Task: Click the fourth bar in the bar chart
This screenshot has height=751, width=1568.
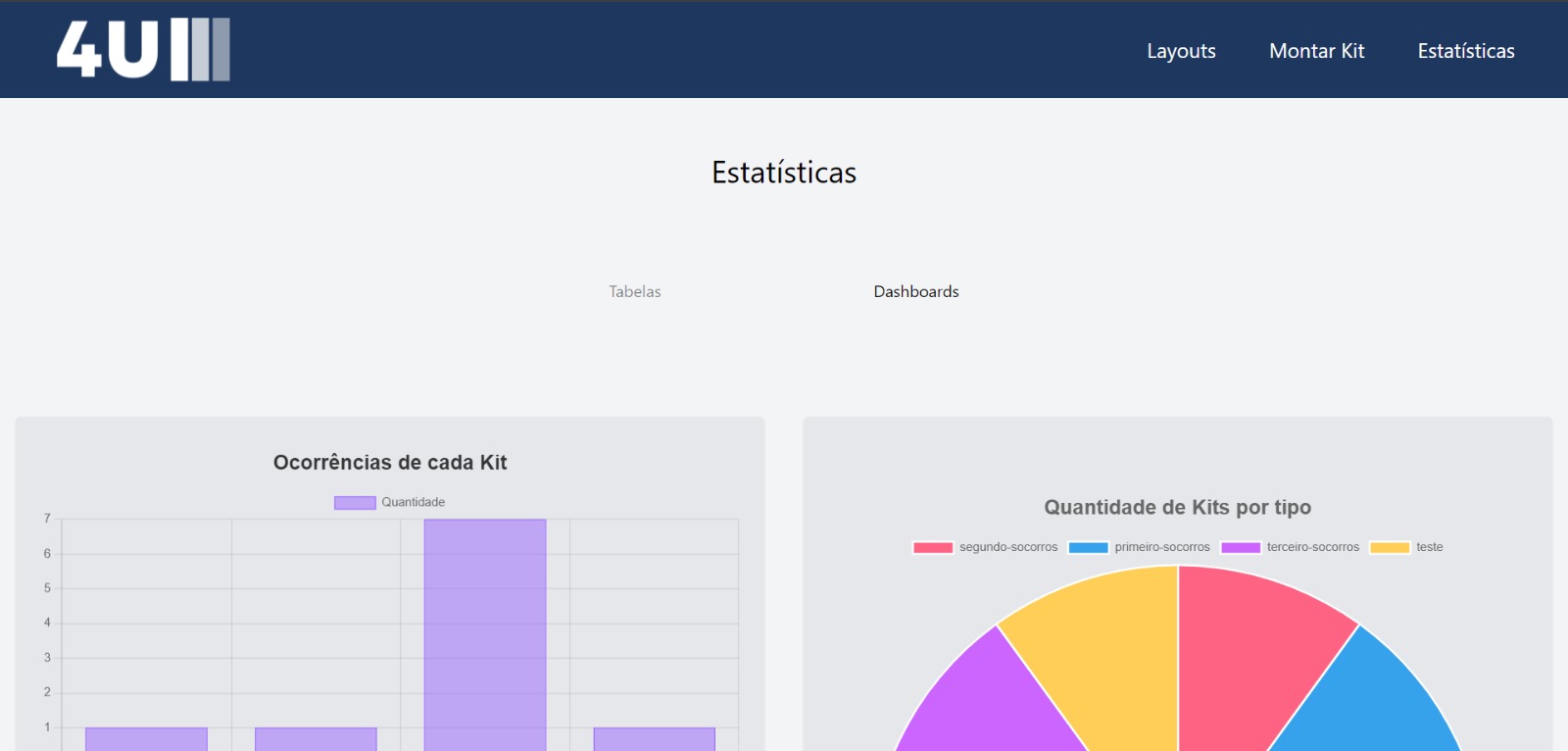Action: coord(655,739)
